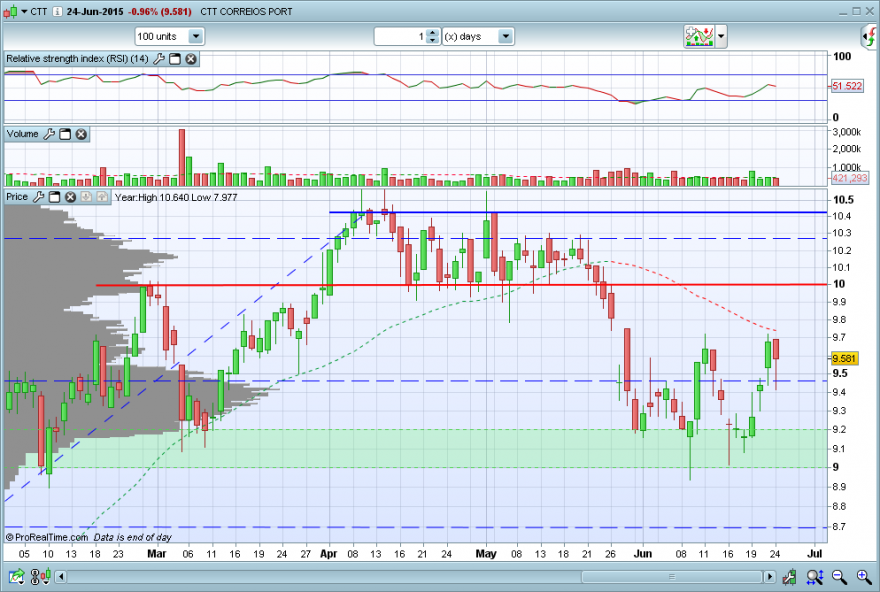The height and width of the screenshot is (592, 880).
Task: Click the add indicator chart icon
Action: pos(699,36)
